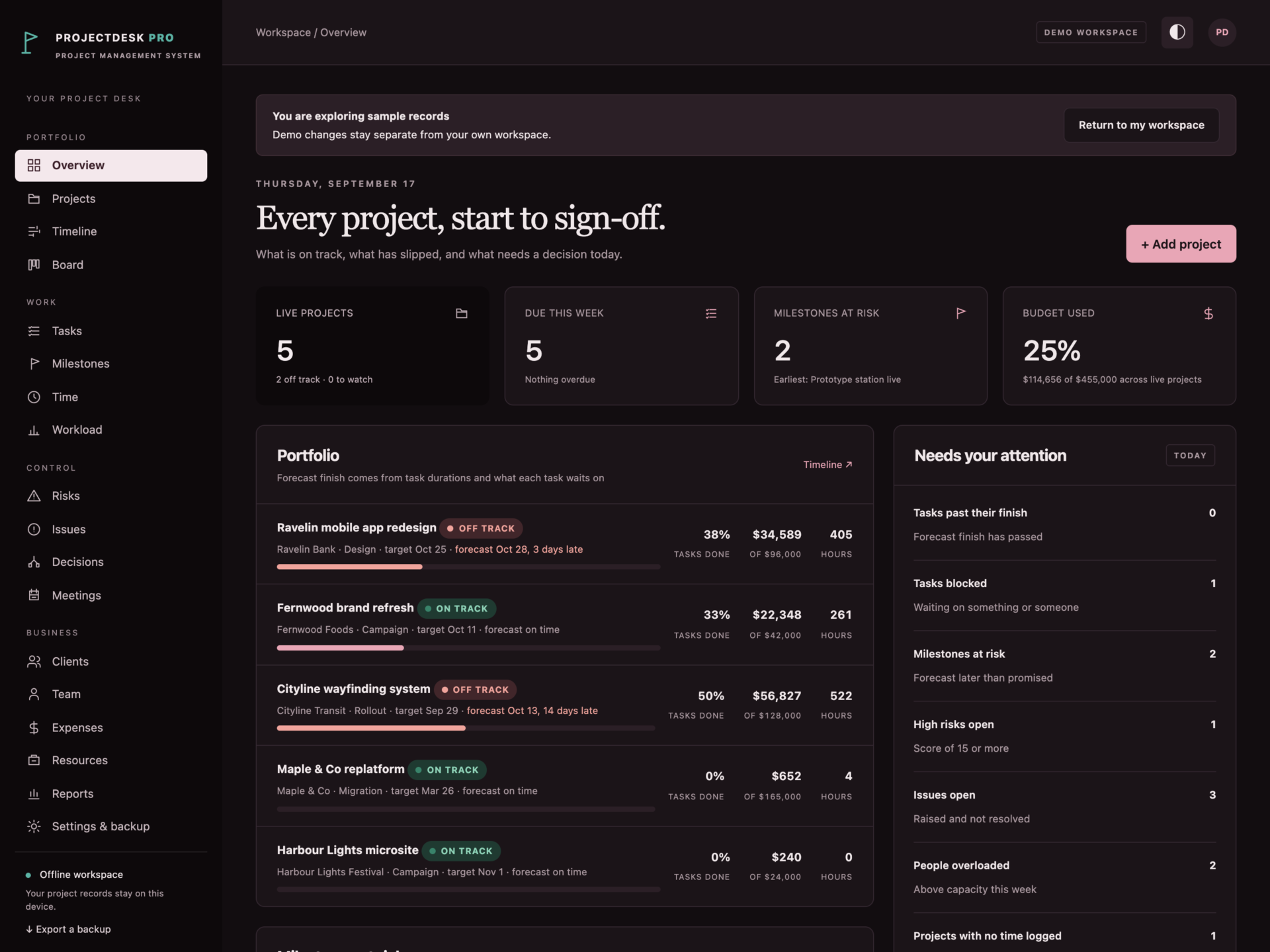This screenshot has height=952, width=1270.
Task: Click the Workspace breadcrumb
Action: (x=283, y=32)
